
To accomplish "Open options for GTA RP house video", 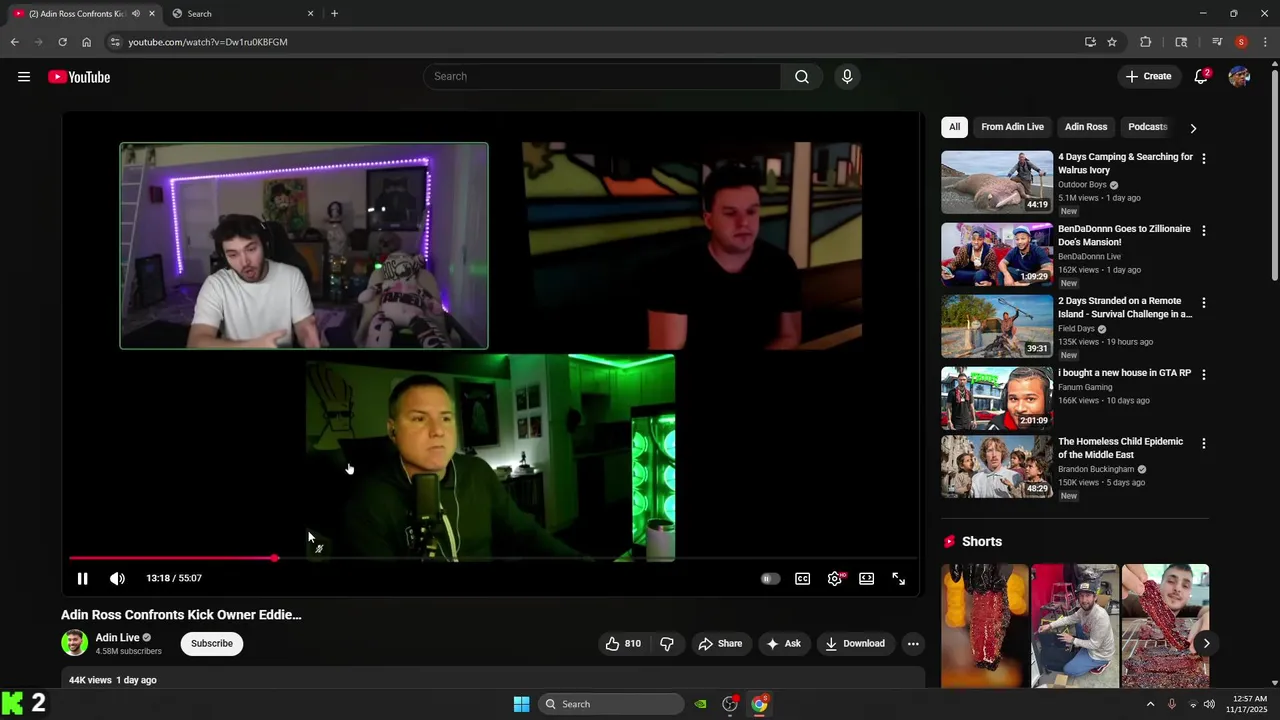I will pos(1204,375).
